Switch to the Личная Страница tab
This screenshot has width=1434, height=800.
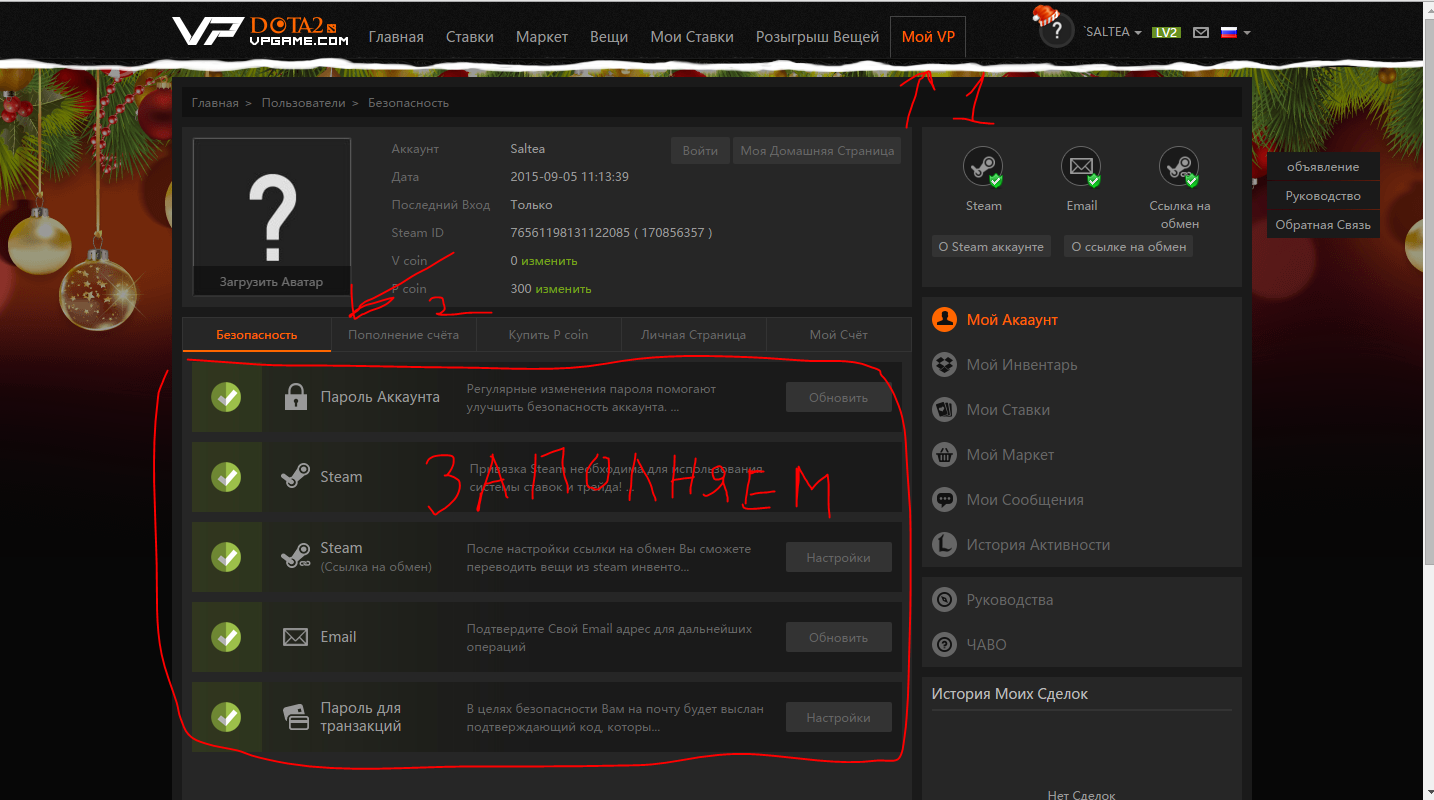[694, 335]
